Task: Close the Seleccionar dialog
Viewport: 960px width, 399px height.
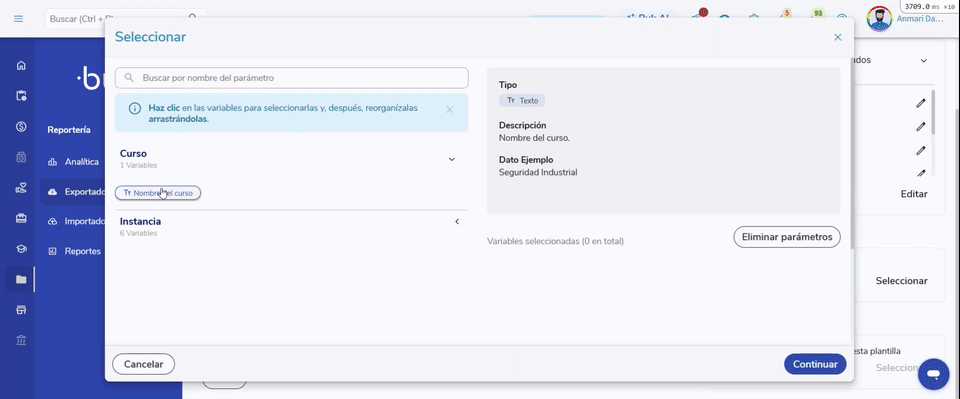Action: [838, 37]
